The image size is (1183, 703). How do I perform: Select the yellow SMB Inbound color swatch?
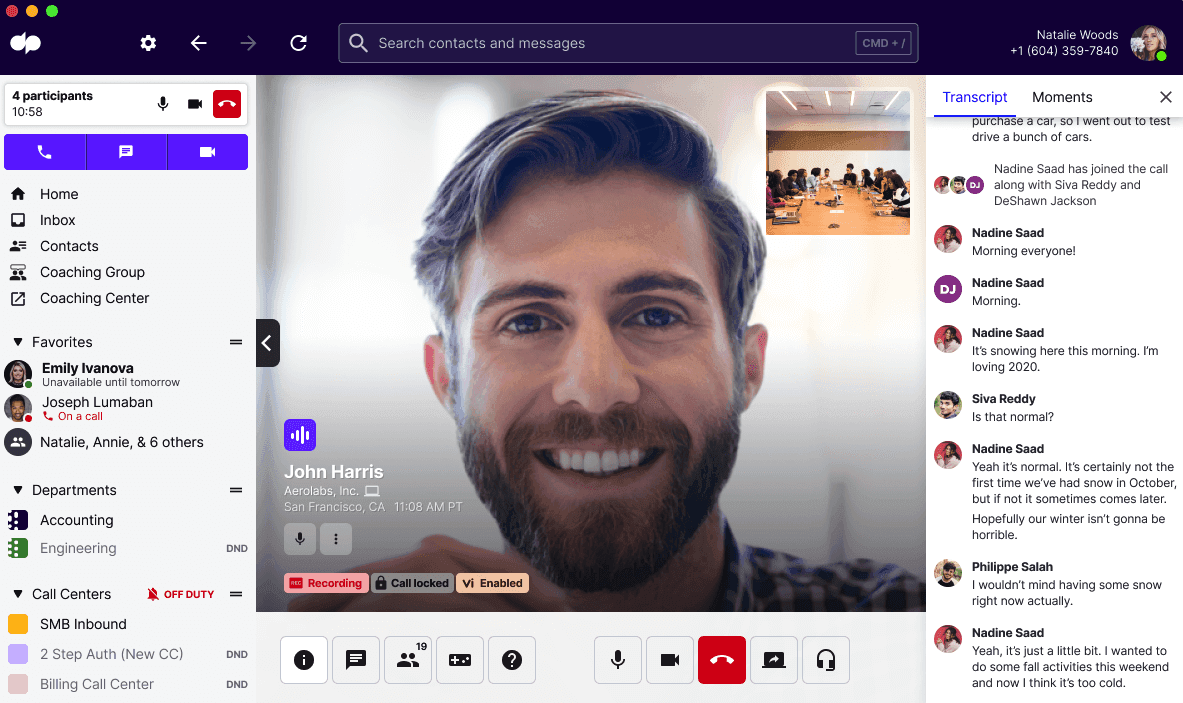(x=18, y=624)
